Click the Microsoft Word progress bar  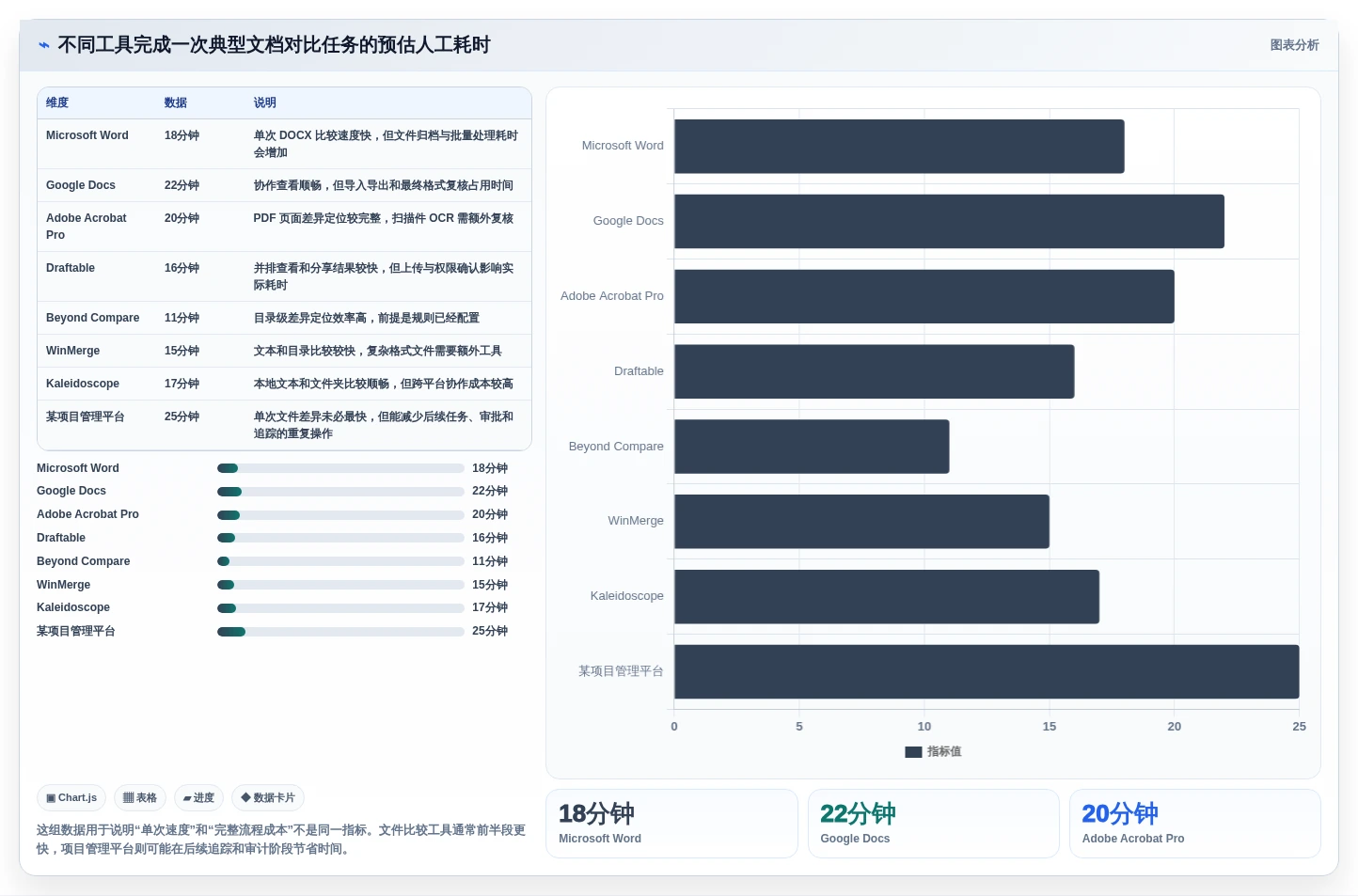(340, 468)
